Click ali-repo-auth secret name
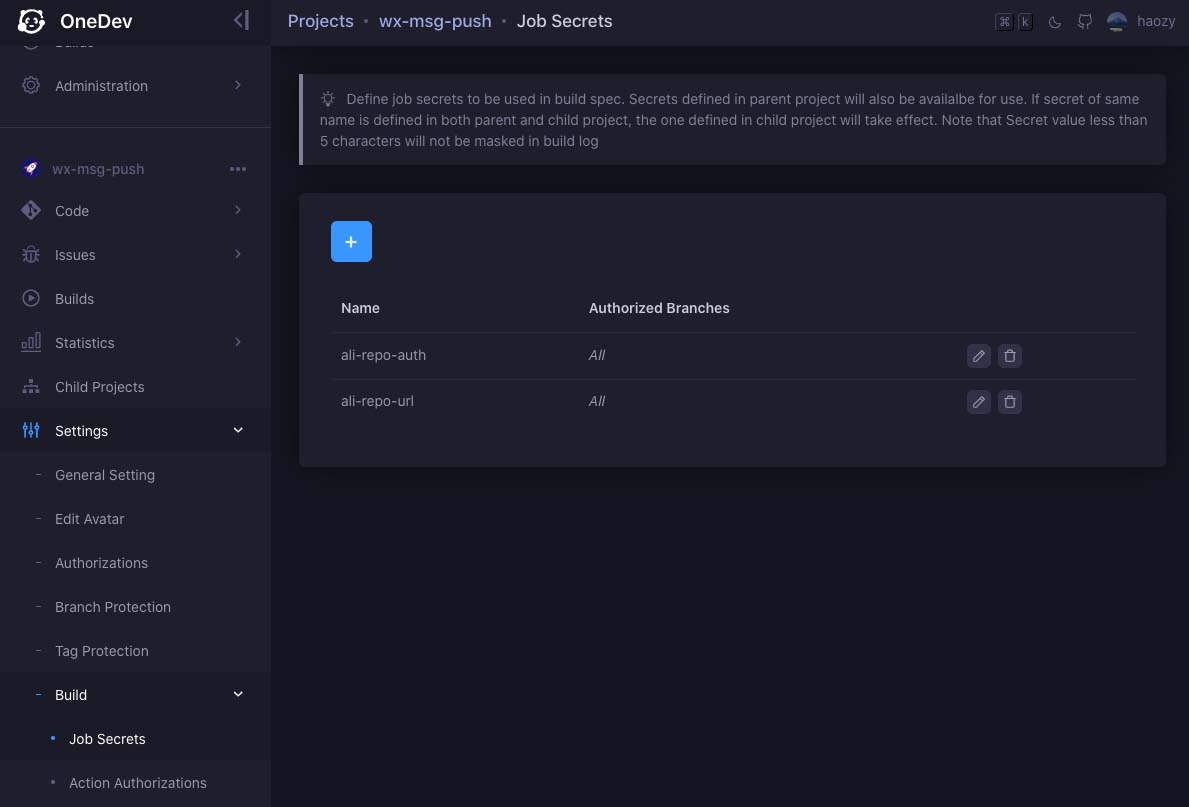The image size is (1189, 807). click(x=383, y=355)
